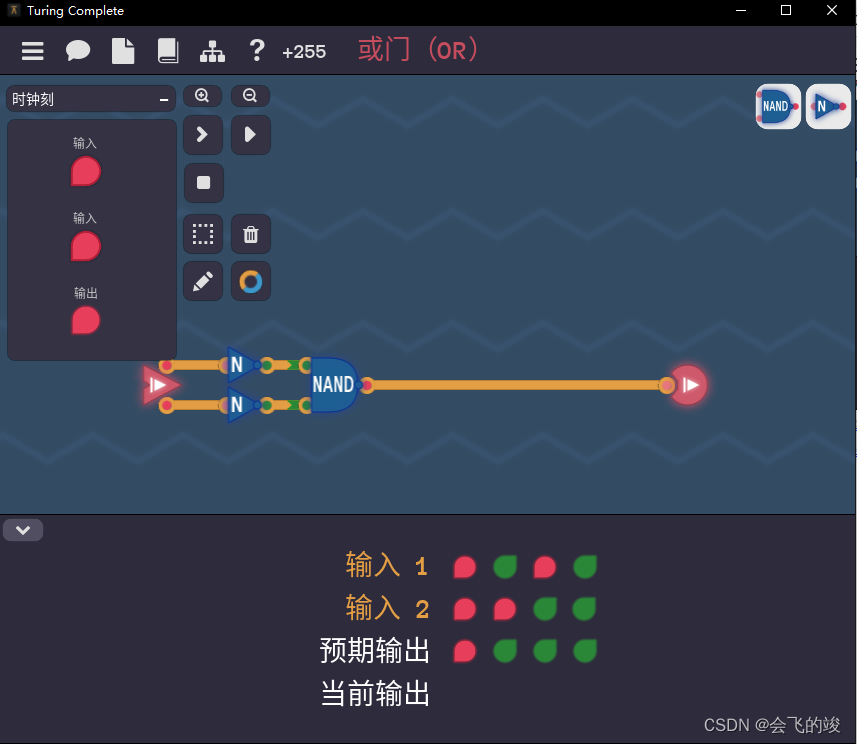Image resolution: width=857 pixels, height=744 pixels.
Task: Collapse the bottom test panel chevron
Action: point(23,530)
